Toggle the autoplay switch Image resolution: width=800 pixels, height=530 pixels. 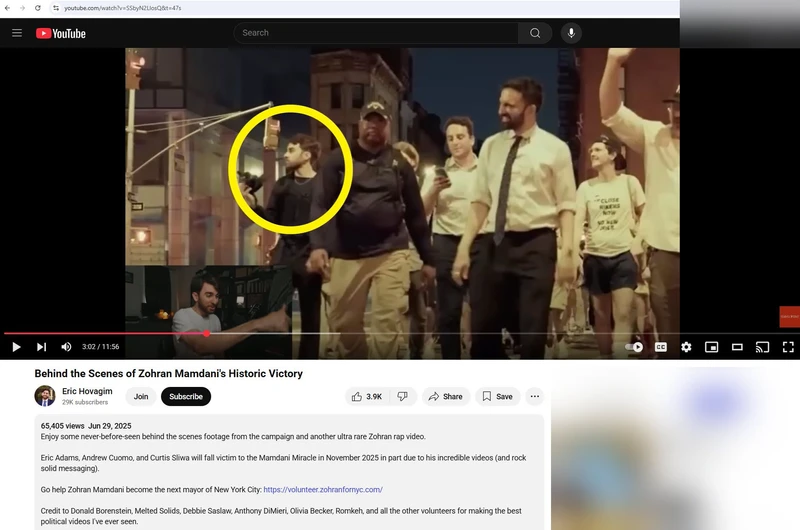tap(634, 347)
